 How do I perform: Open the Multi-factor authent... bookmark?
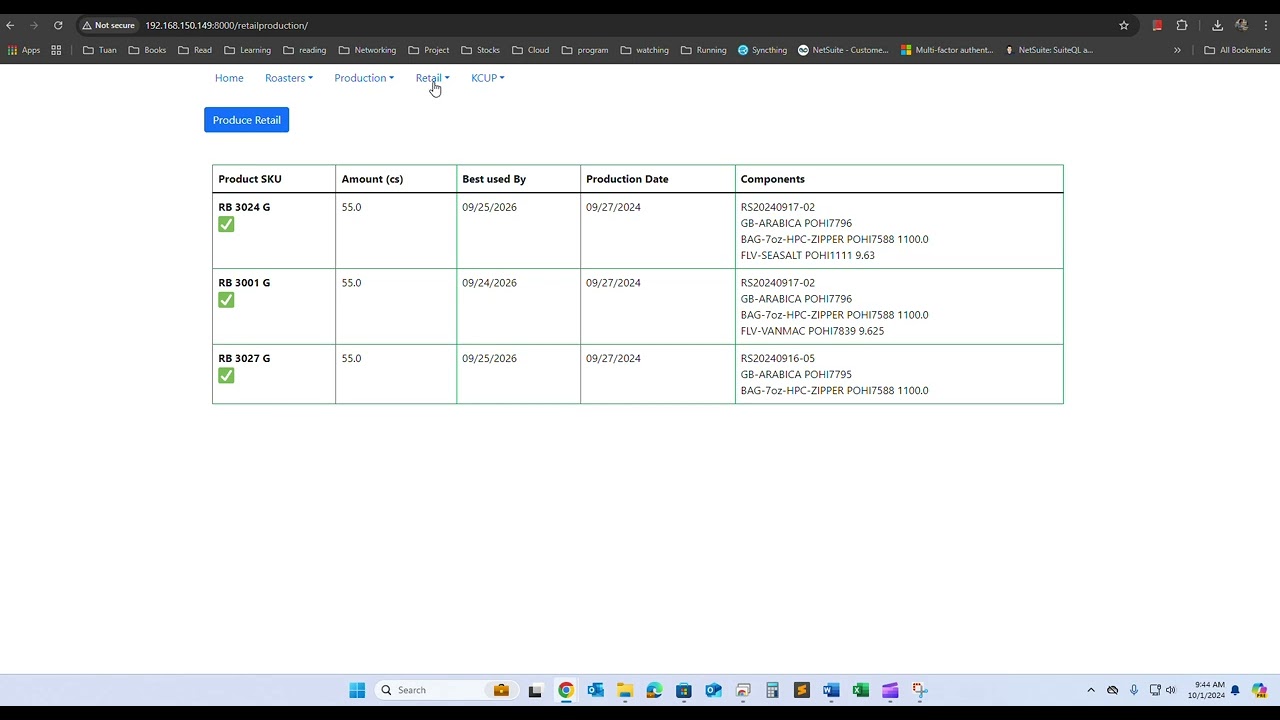click(947, 50)
